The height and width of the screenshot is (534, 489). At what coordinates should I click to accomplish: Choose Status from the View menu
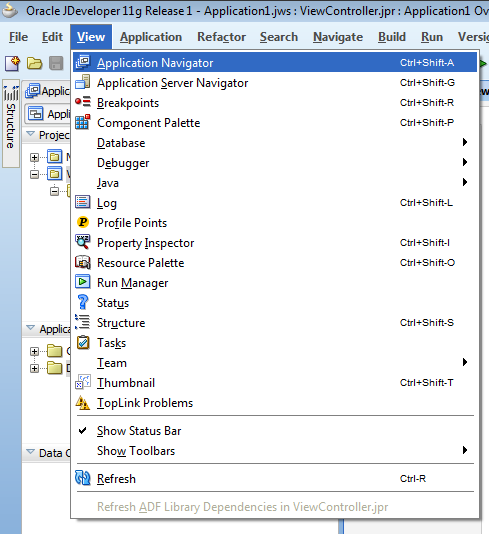click(275, 303)
